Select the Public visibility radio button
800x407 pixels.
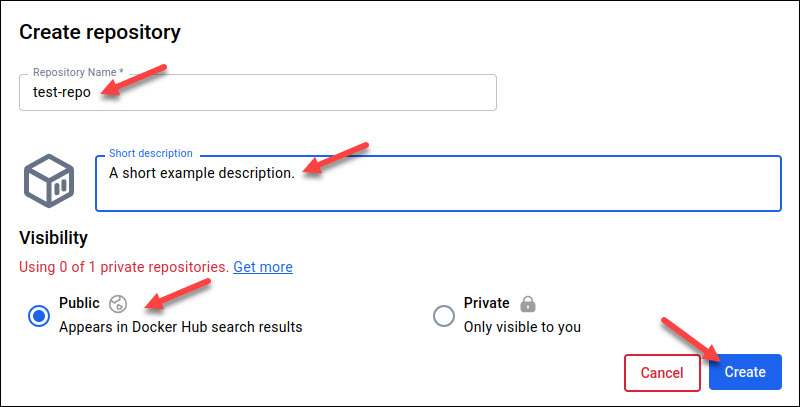tap(39, 316)
